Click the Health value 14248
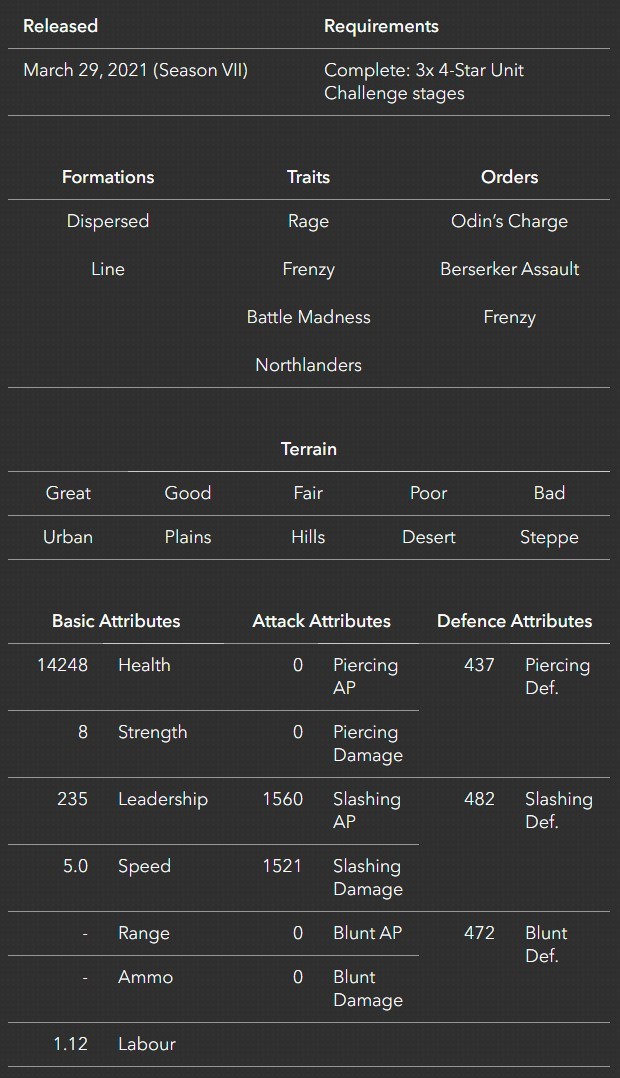The height and width of the screenshot is (1078, 620). coord(63,665)
